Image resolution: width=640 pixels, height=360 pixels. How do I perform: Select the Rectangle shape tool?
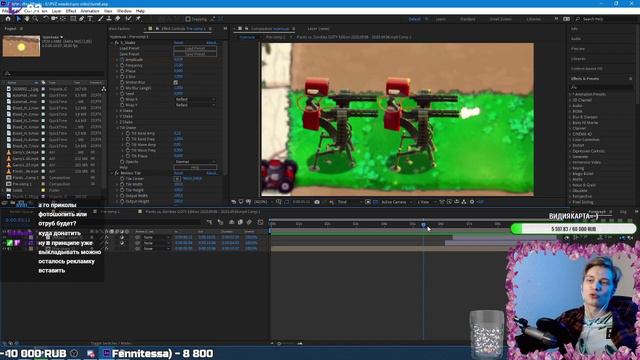click(73, 19)
